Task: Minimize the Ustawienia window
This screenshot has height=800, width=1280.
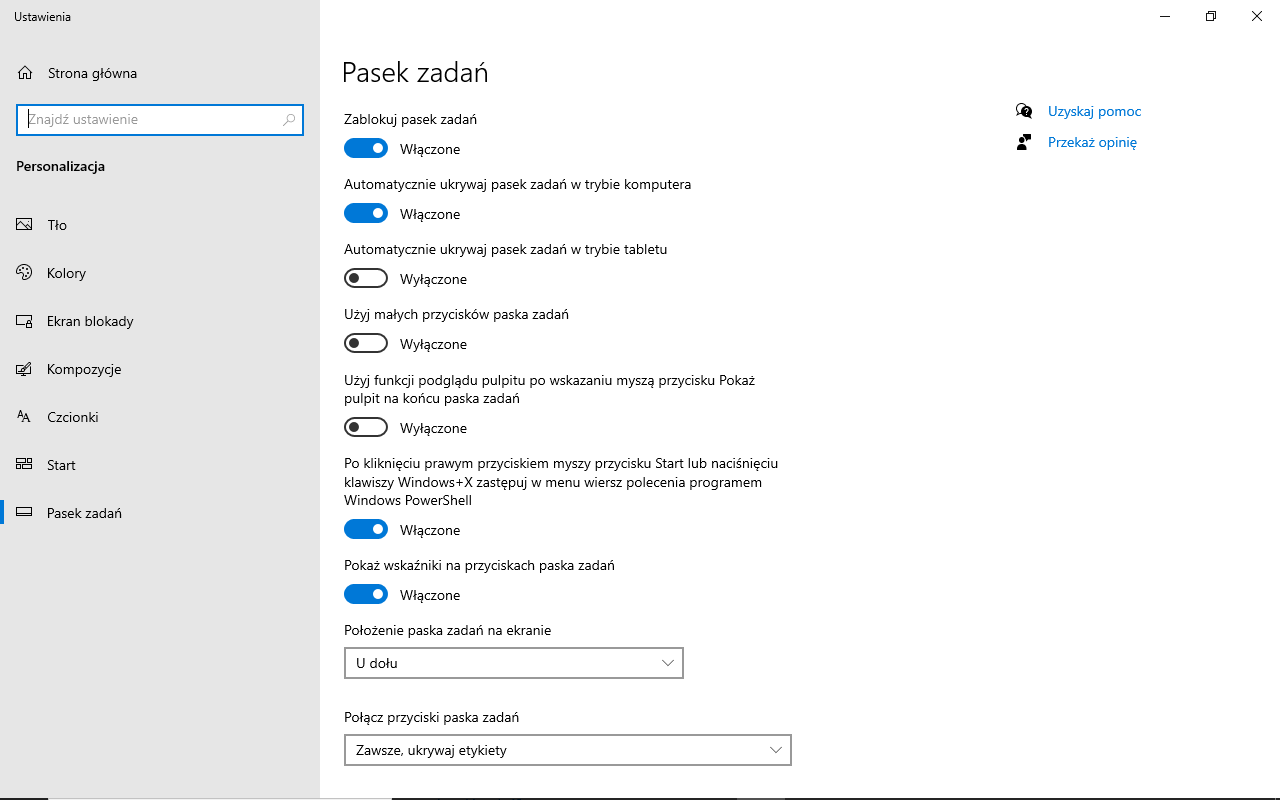Action: coord(1165,16)
